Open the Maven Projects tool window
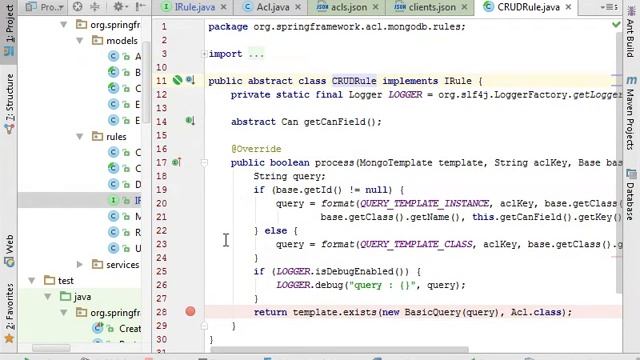 click(x=631, y=113)
